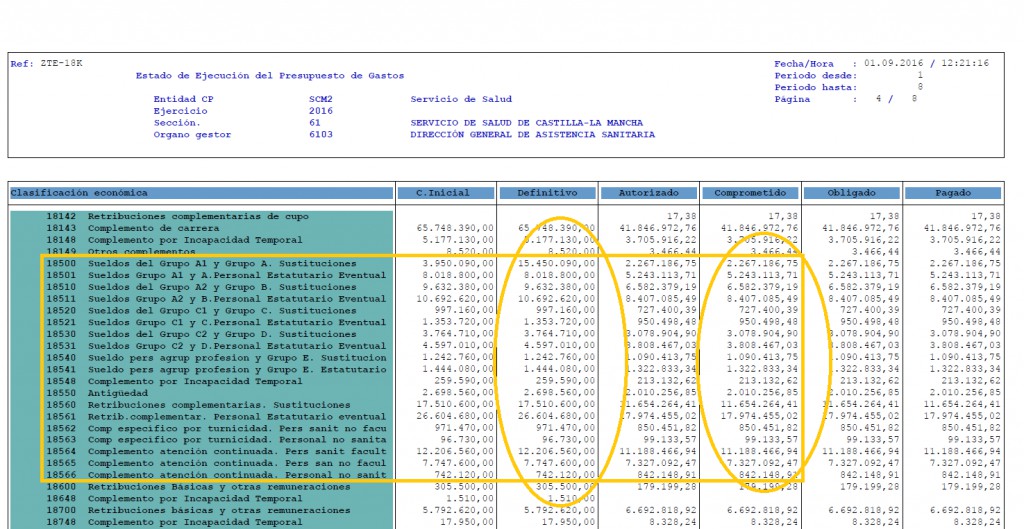This screenshot has height=529, width=1024.
Task: Select row "18550 Antigüedad"
Action: 507,393
